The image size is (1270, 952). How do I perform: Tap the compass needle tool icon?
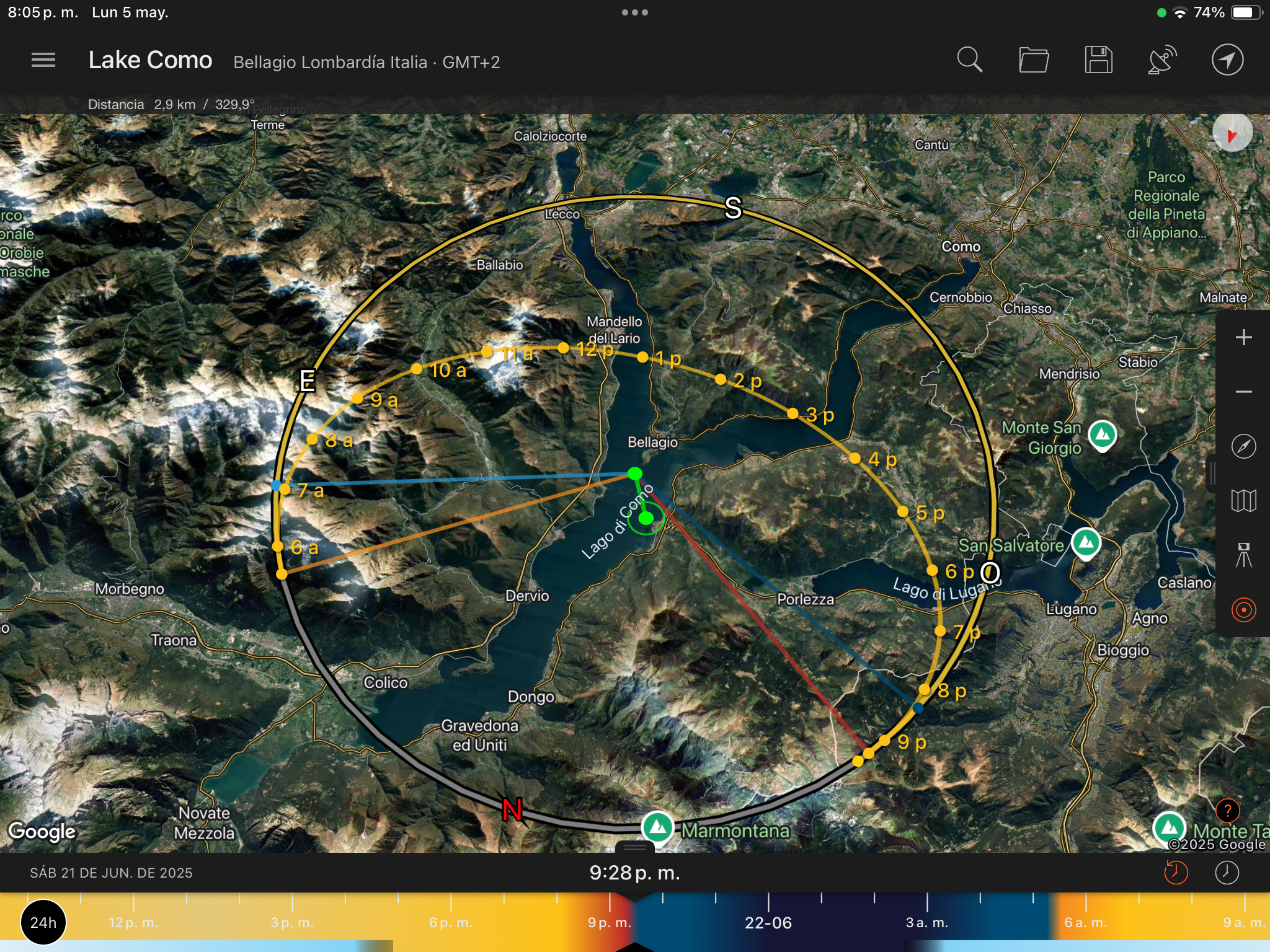[1243, 446]
